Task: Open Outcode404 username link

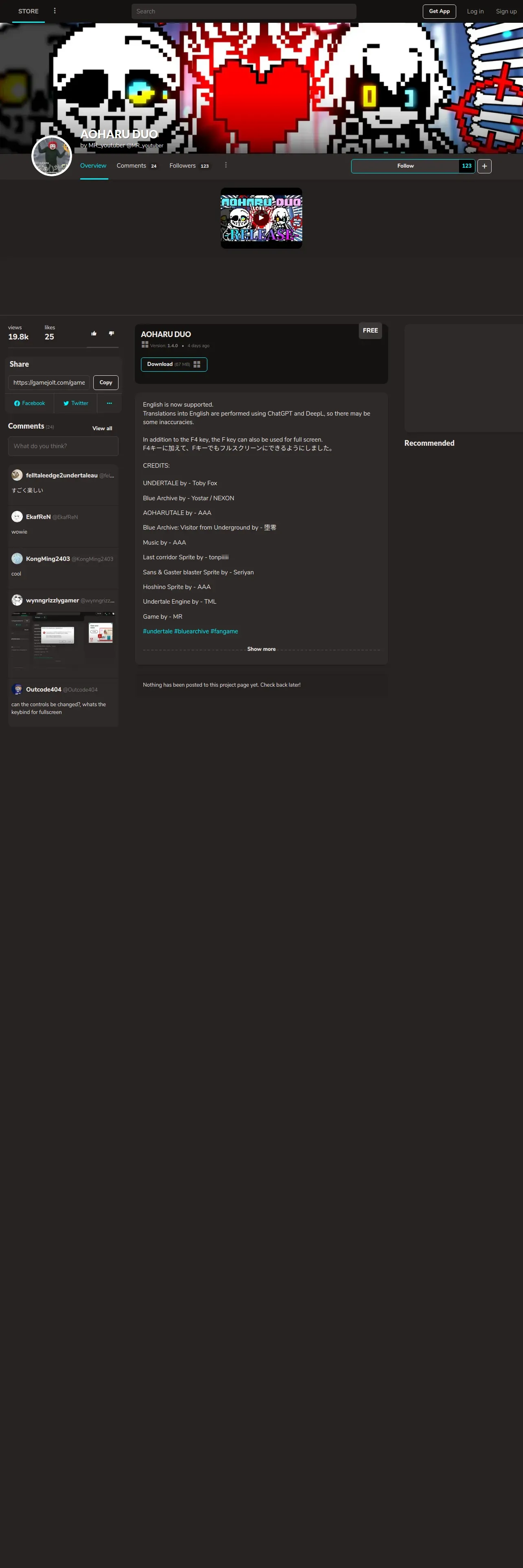Action: click(x=43, y=690)
